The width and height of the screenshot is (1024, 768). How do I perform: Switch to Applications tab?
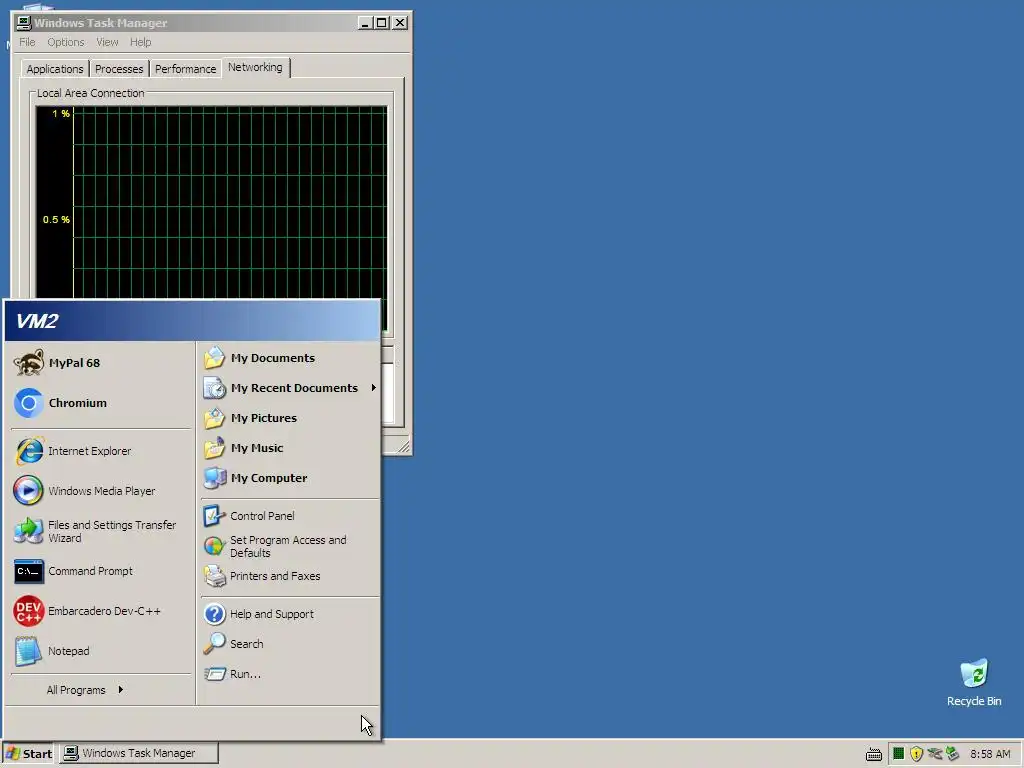pyautogui.click(x=55, y=69)
